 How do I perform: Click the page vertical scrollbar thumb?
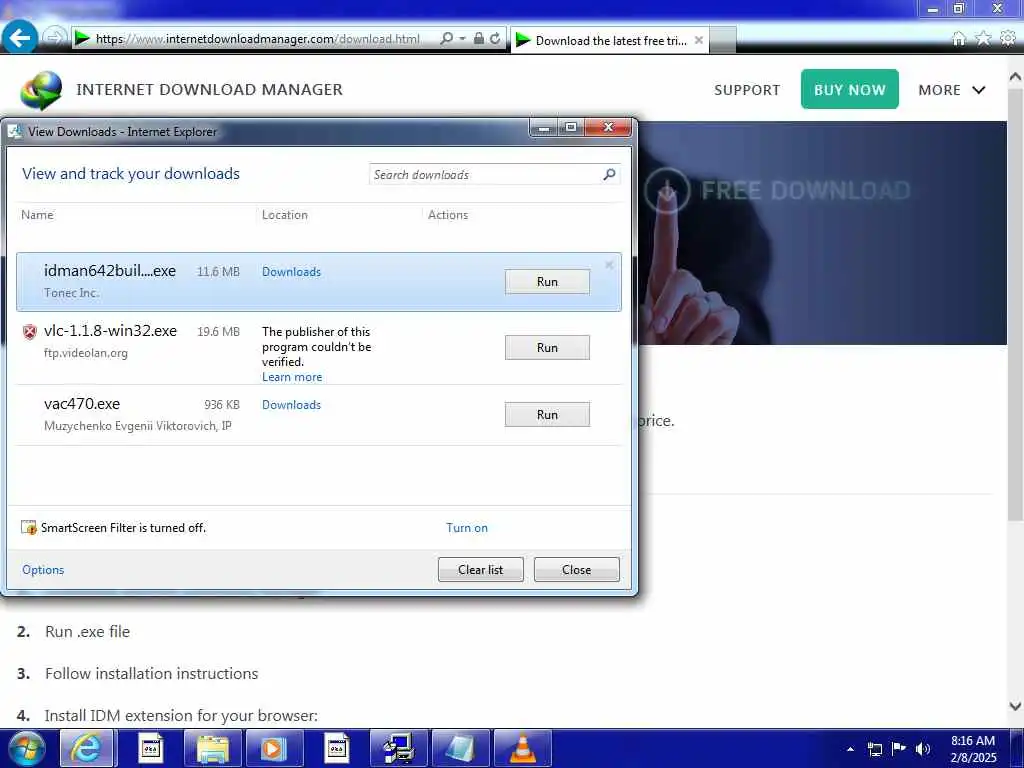[1015, 304]
